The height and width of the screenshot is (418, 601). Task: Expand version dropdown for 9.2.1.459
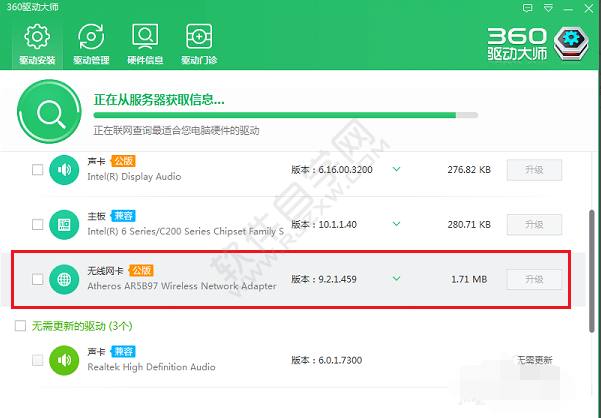tap(397, 279)
